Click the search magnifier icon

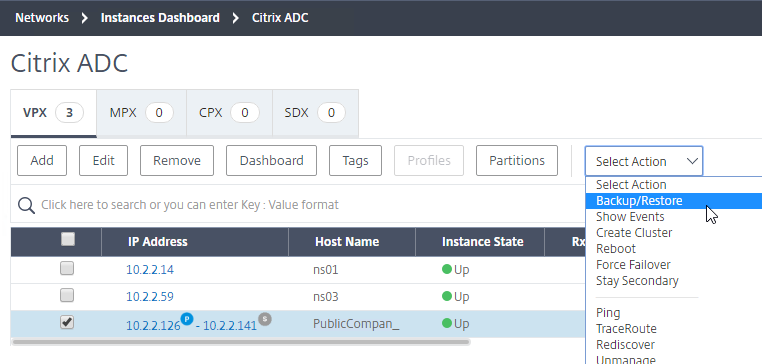click(x=26, y=205)
